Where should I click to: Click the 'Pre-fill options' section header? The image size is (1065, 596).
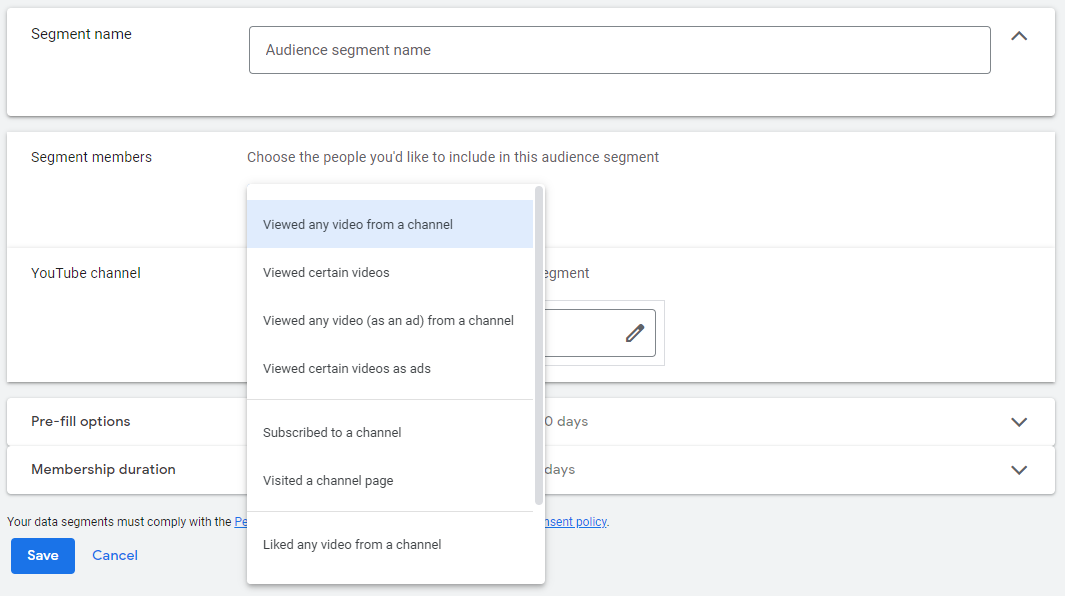coord(81,422)
